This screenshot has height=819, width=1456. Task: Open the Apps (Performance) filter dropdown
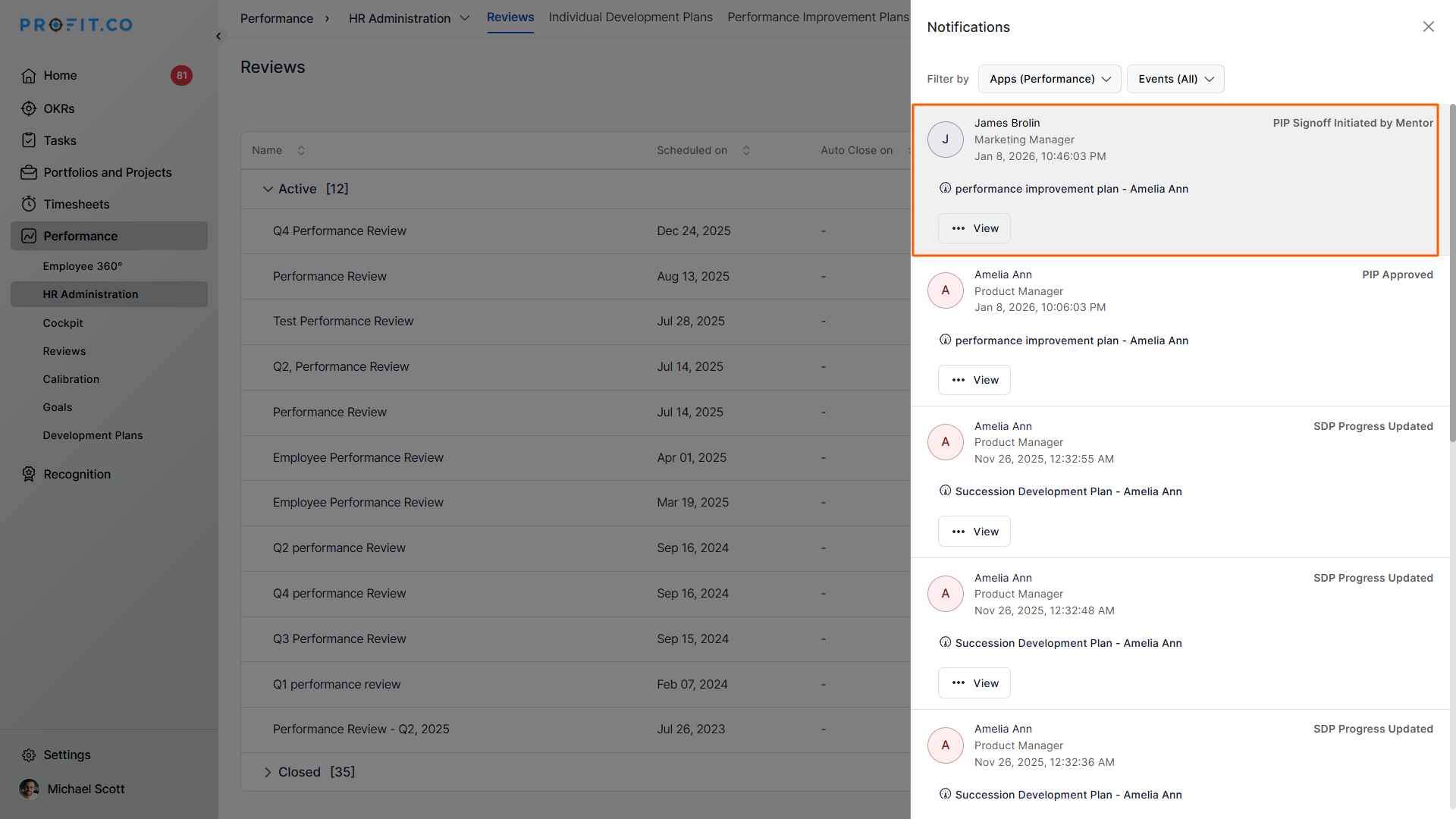1049,79
